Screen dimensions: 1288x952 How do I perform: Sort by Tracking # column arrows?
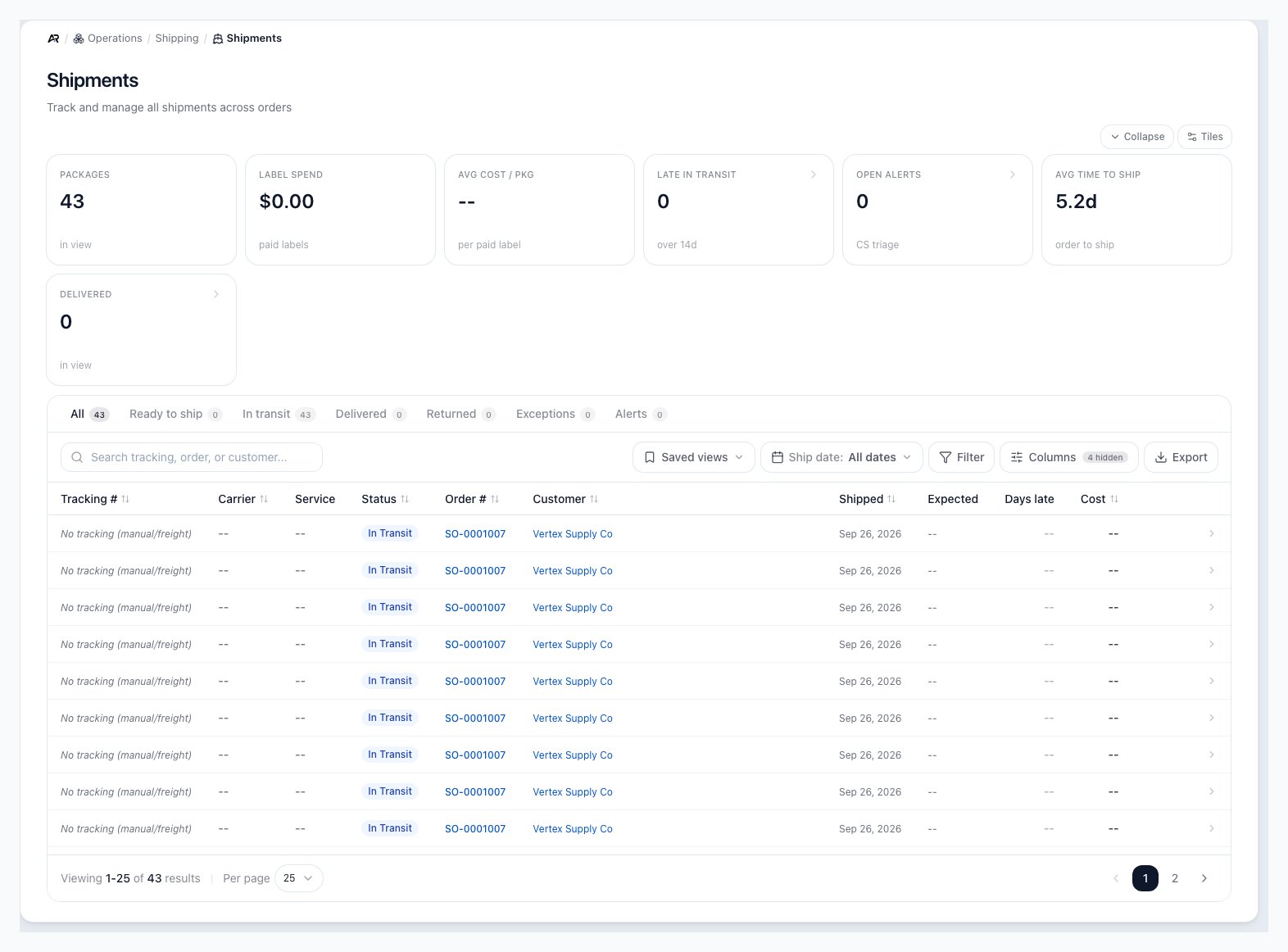[x=125, y=499]
